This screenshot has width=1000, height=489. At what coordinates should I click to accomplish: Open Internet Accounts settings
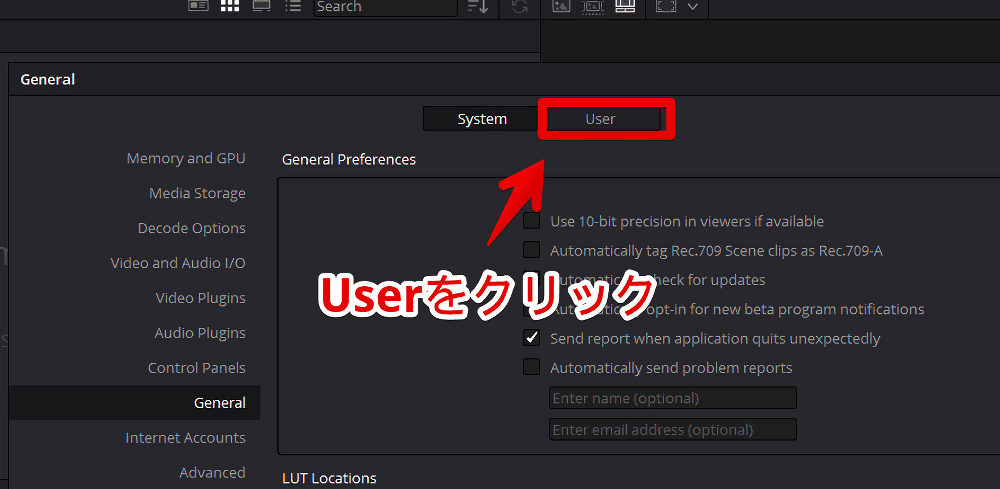coord(185,438)
